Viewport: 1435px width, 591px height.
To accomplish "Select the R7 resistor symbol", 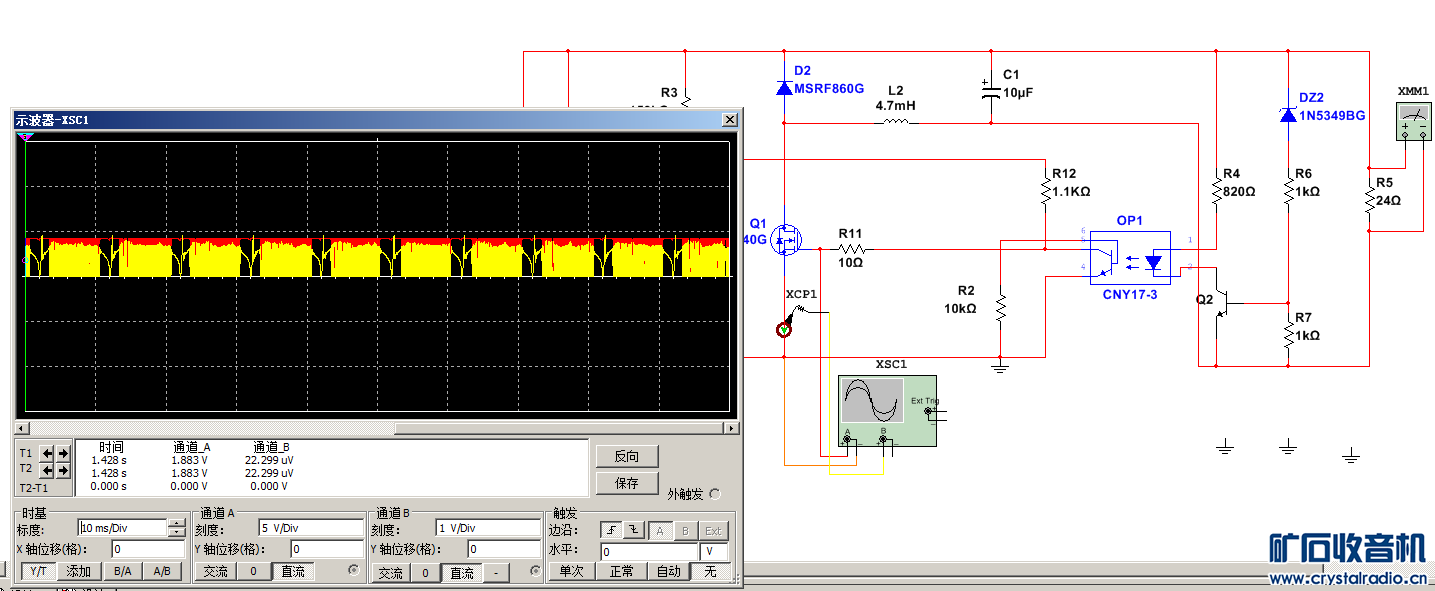I will 1288,334.
